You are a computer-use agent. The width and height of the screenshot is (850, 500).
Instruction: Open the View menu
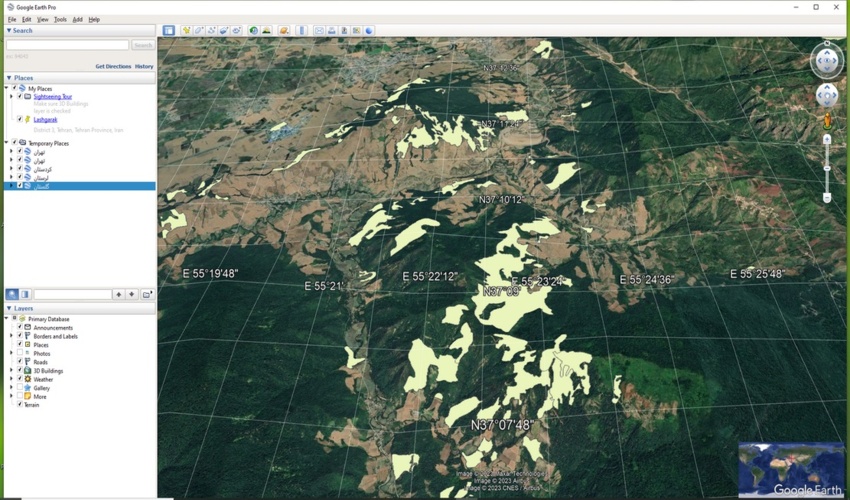[x=43, y=19]
